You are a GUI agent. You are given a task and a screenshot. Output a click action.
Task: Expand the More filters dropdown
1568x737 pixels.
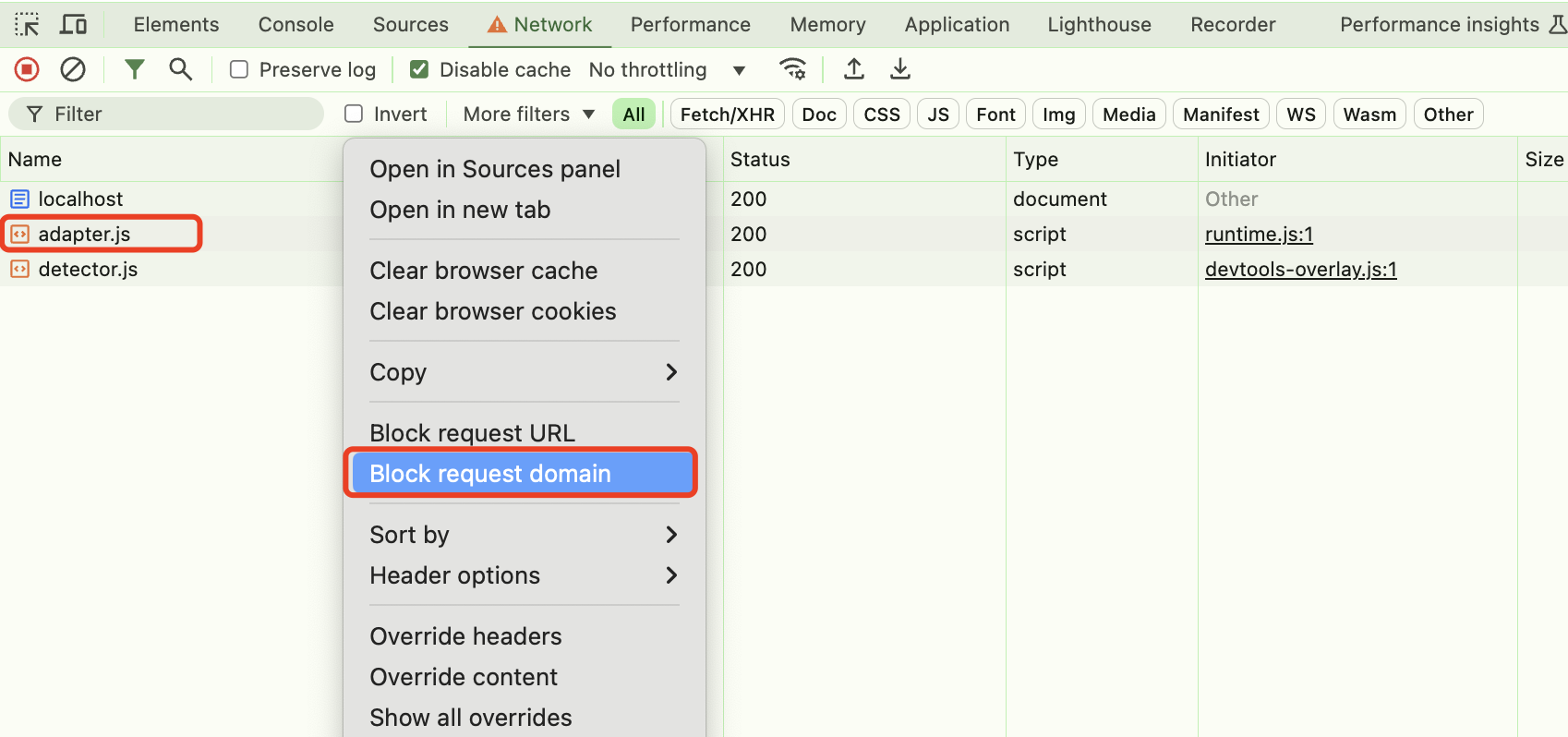[529, 114]
